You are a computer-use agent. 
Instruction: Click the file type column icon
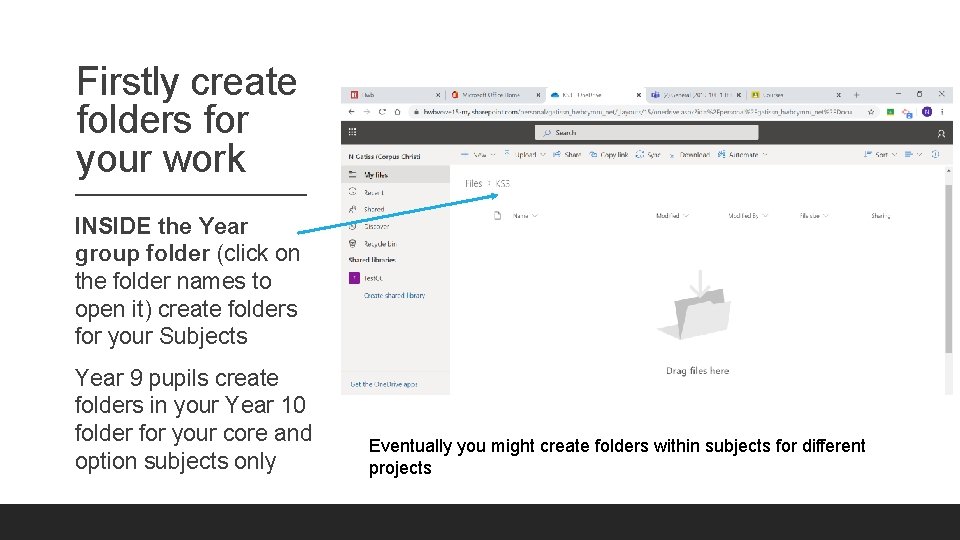point(497,216)
